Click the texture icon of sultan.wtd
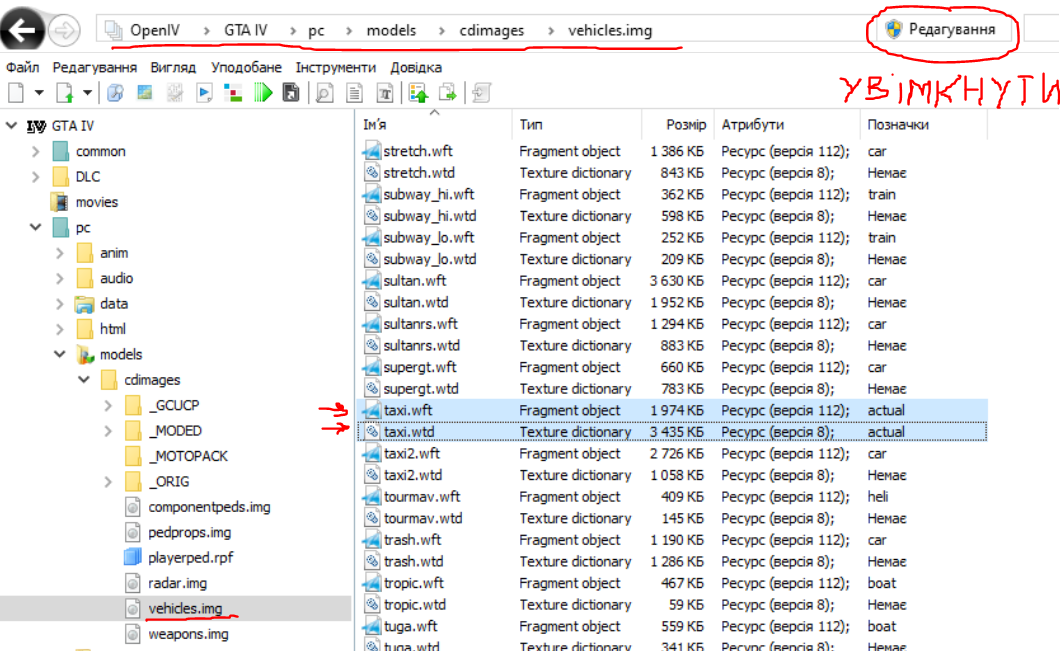The width and height of the screenshot is (1060, 651). 372,302
